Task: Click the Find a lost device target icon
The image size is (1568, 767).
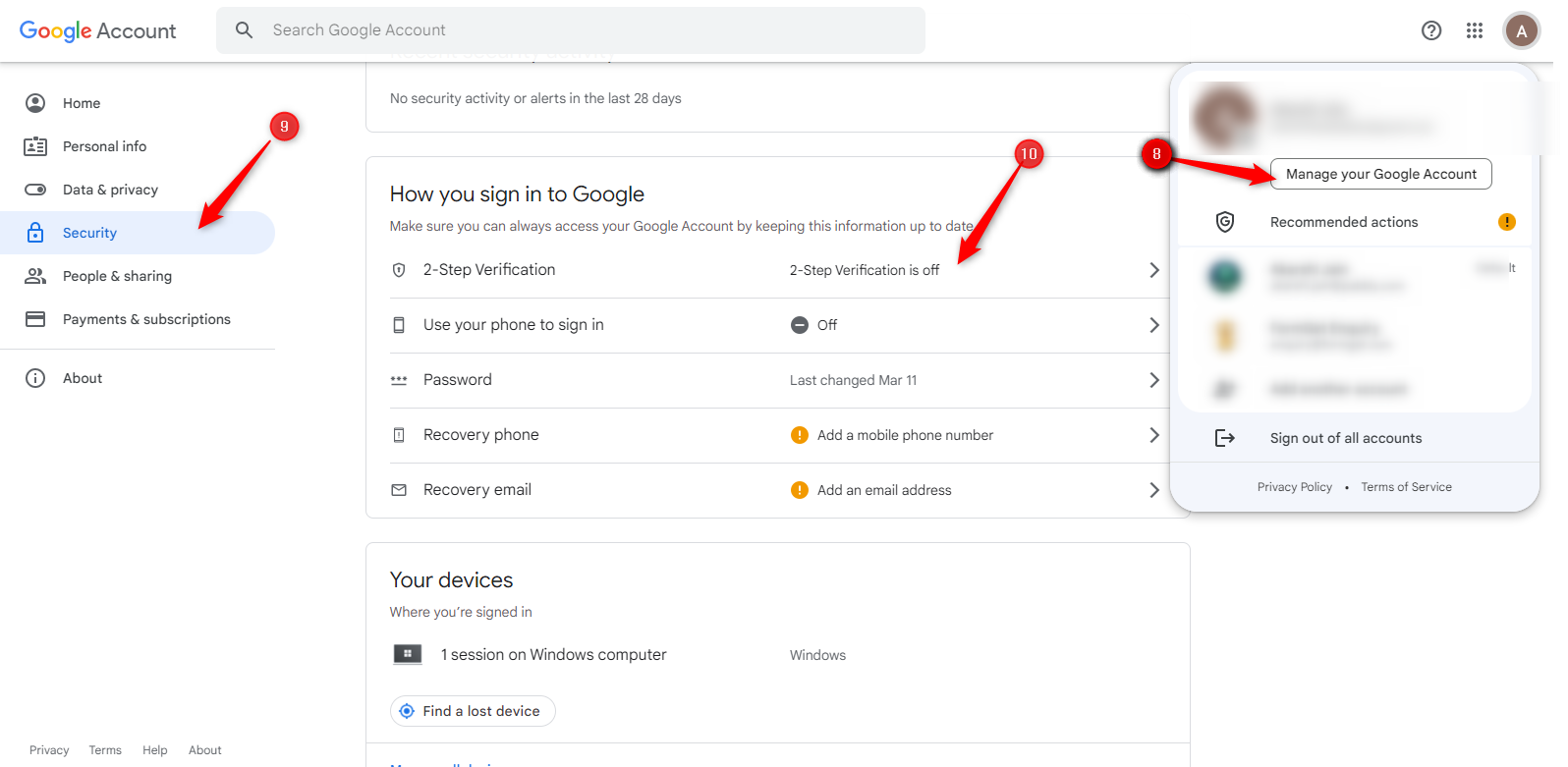Action: tap(407, 711)
